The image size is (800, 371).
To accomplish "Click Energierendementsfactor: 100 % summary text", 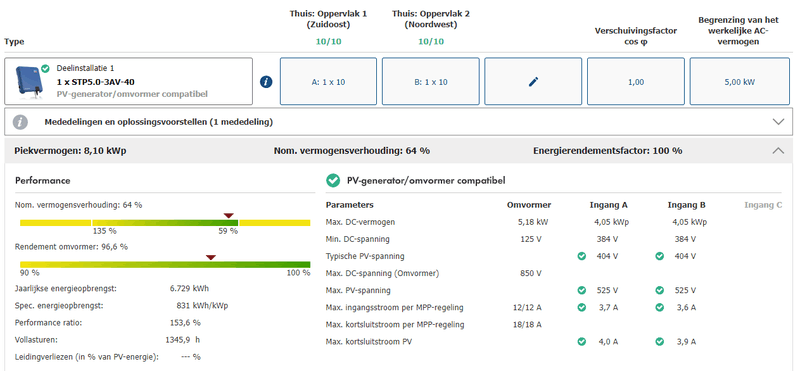I will [608, 151].
